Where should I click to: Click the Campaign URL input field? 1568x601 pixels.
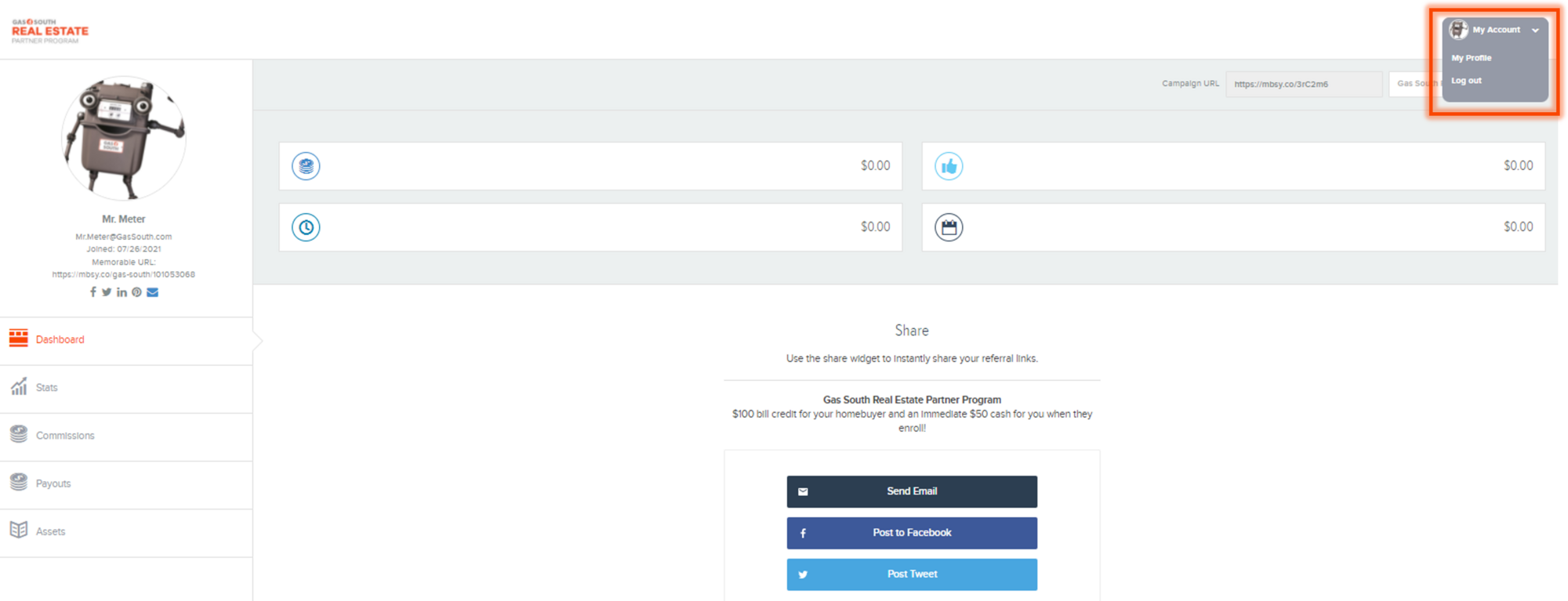[x=1304, y=84]
